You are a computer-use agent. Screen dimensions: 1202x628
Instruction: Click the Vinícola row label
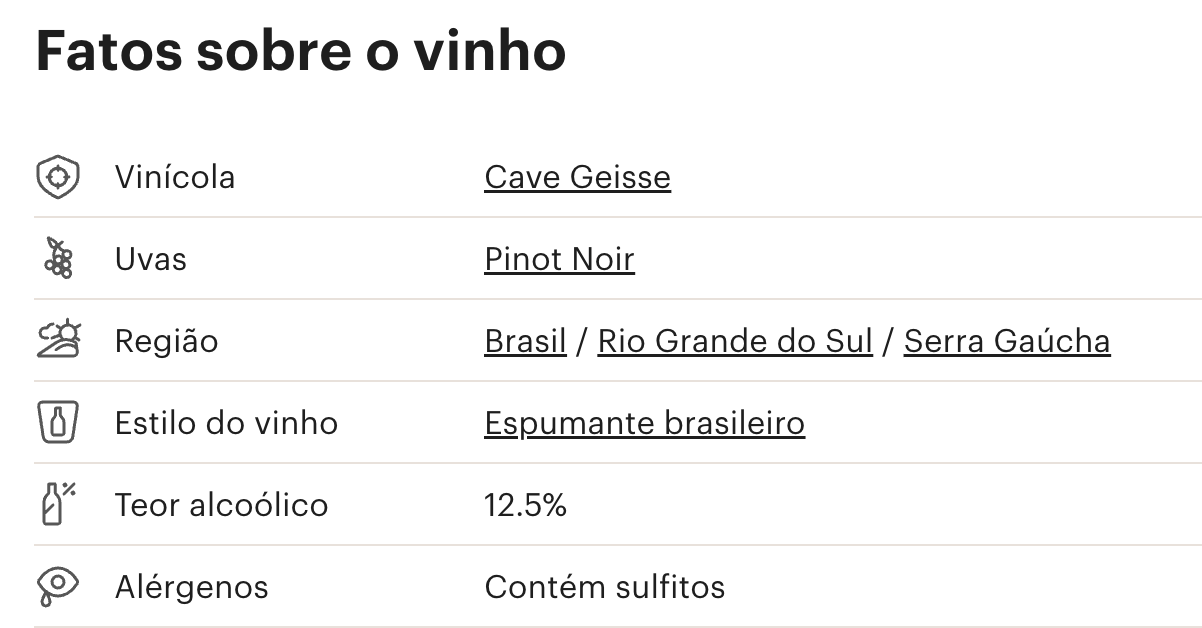tap(175, 177)
